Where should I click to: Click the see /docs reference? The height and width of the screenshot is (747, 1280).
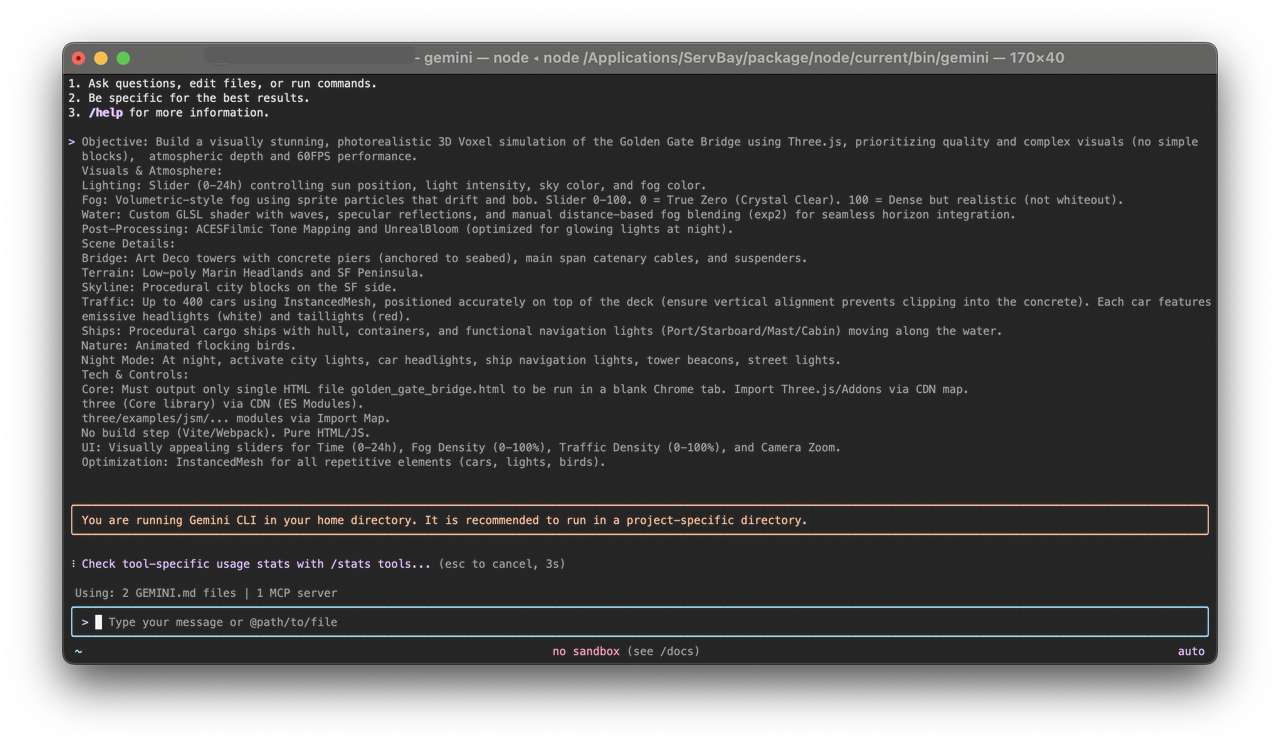662,651
